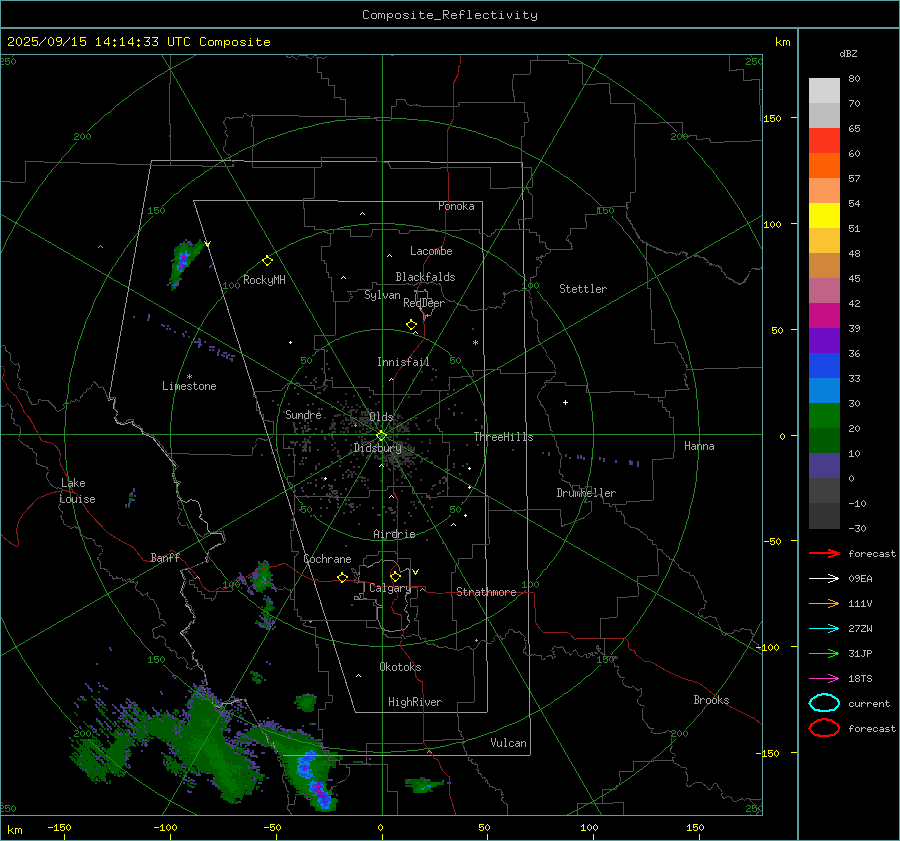
Task: Click the Cochrane city label
Action: click(327, 559)
